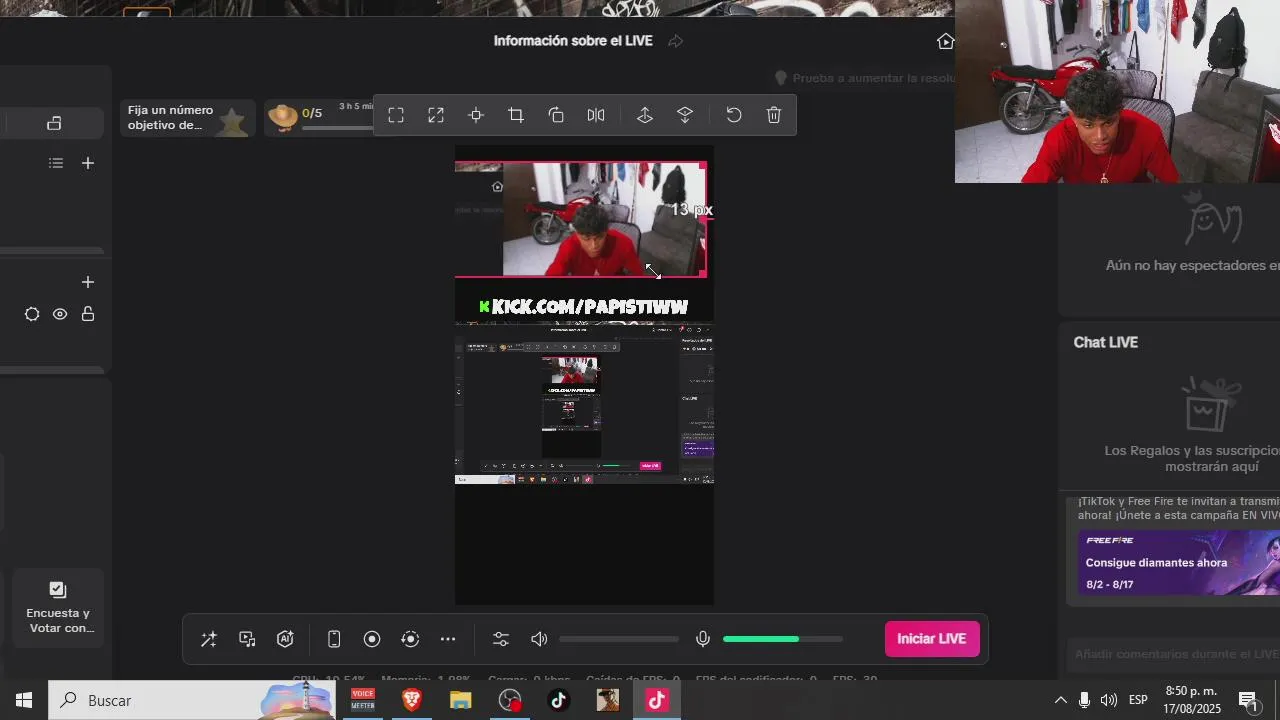This screenshot has width=1280, height=720.
Task: Toggle source visibility eye icon
Action: pyautogui.click(x=60, y=314)
